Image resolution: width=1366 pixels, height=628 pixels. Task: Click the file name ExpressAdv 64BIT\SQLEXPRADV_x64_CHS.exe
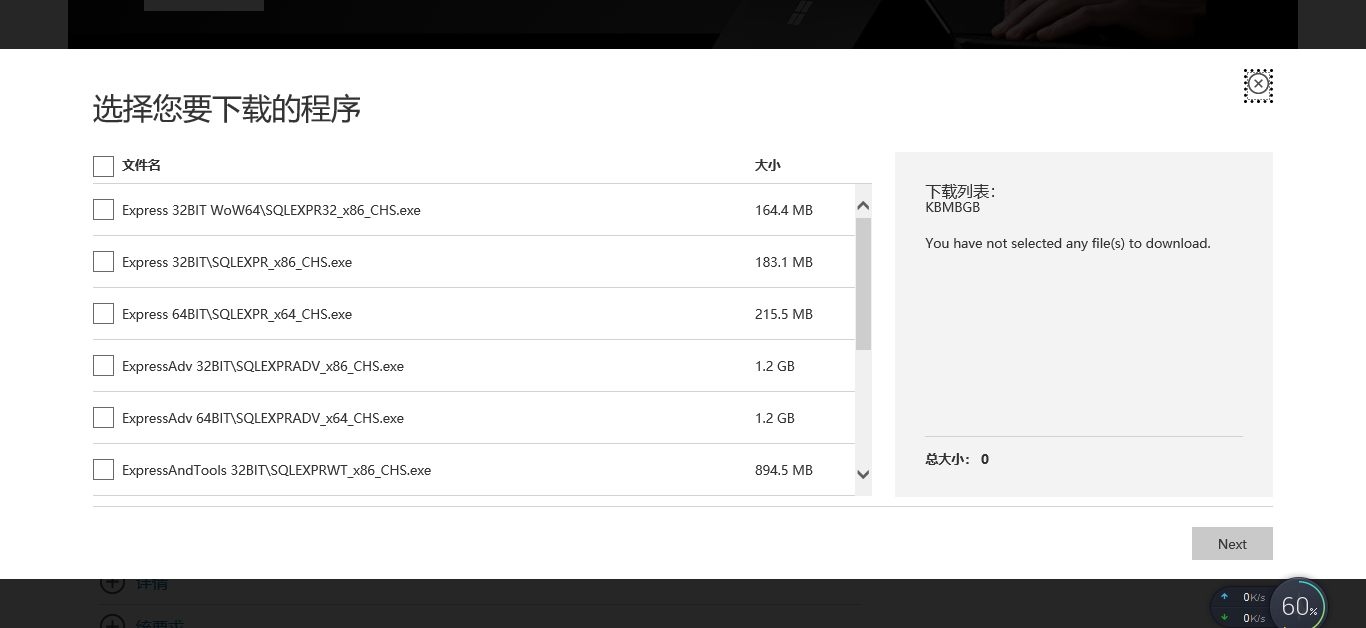click(263, 418)
